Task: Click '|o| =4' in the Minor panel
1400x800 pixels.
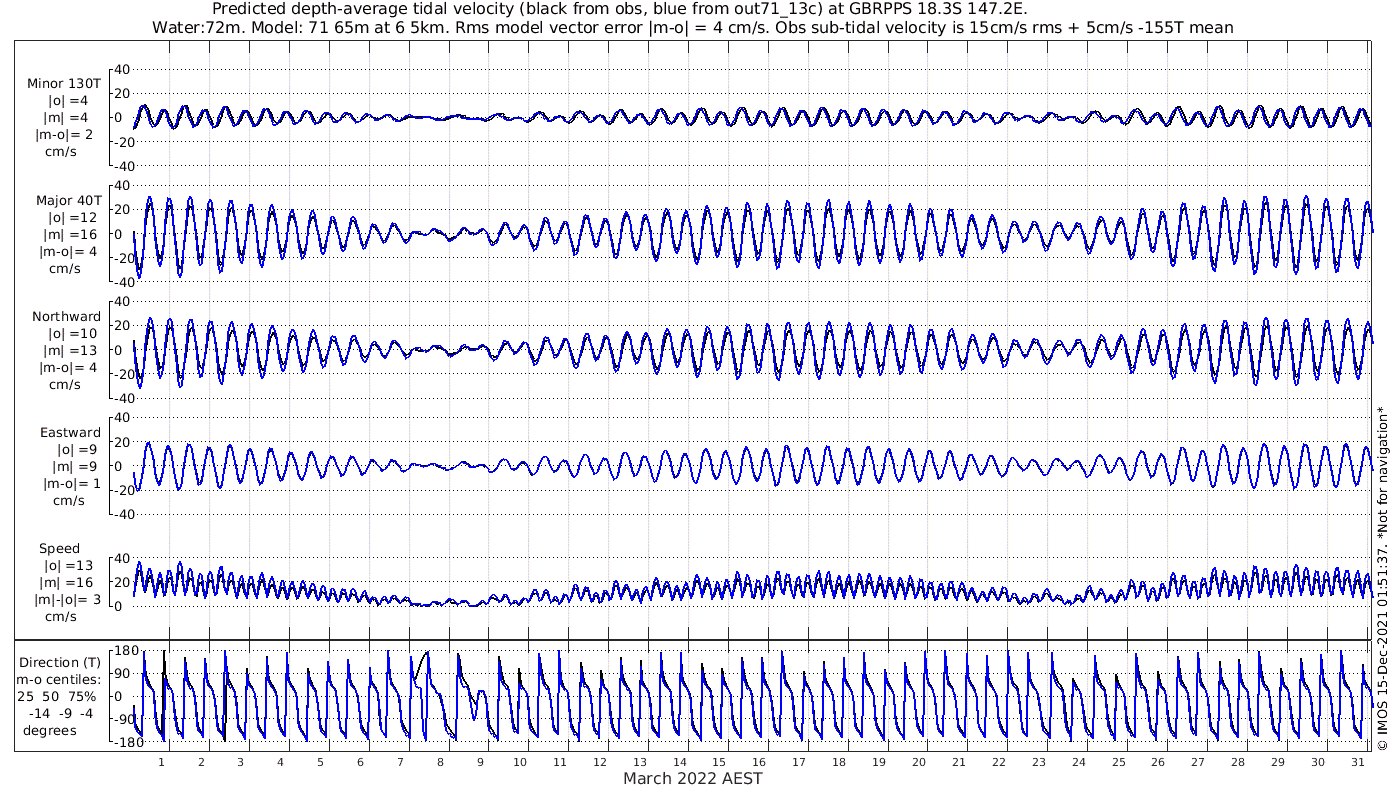Action: pyautogui.click(x=70, y=101)
